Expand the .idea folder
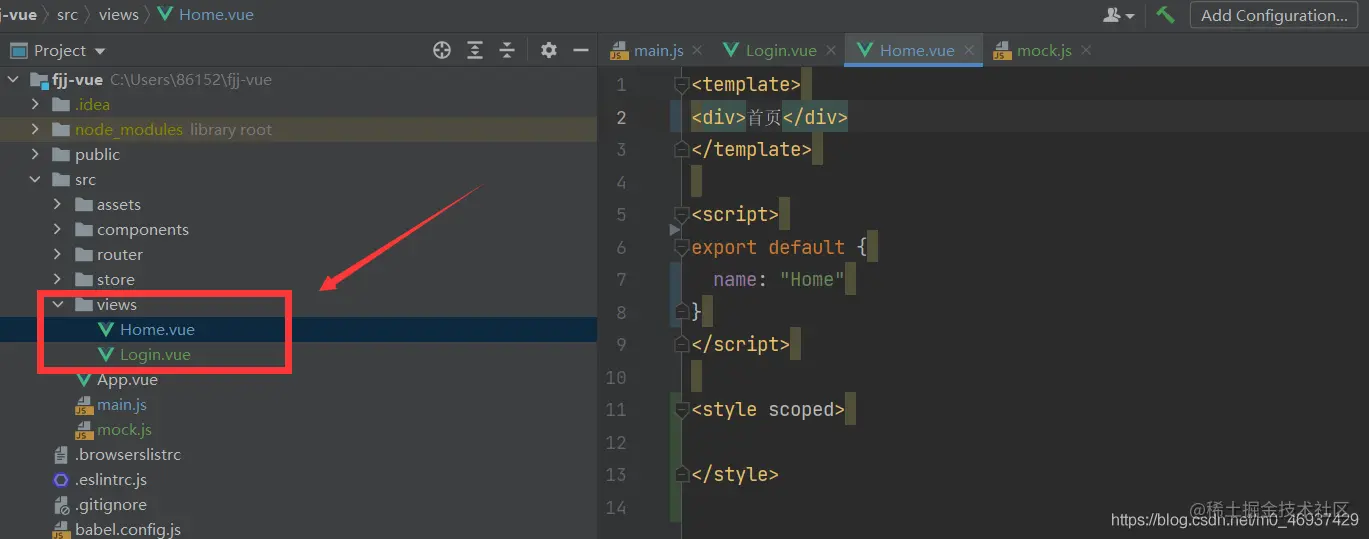Screen dimensions: 1369x539 35,104
